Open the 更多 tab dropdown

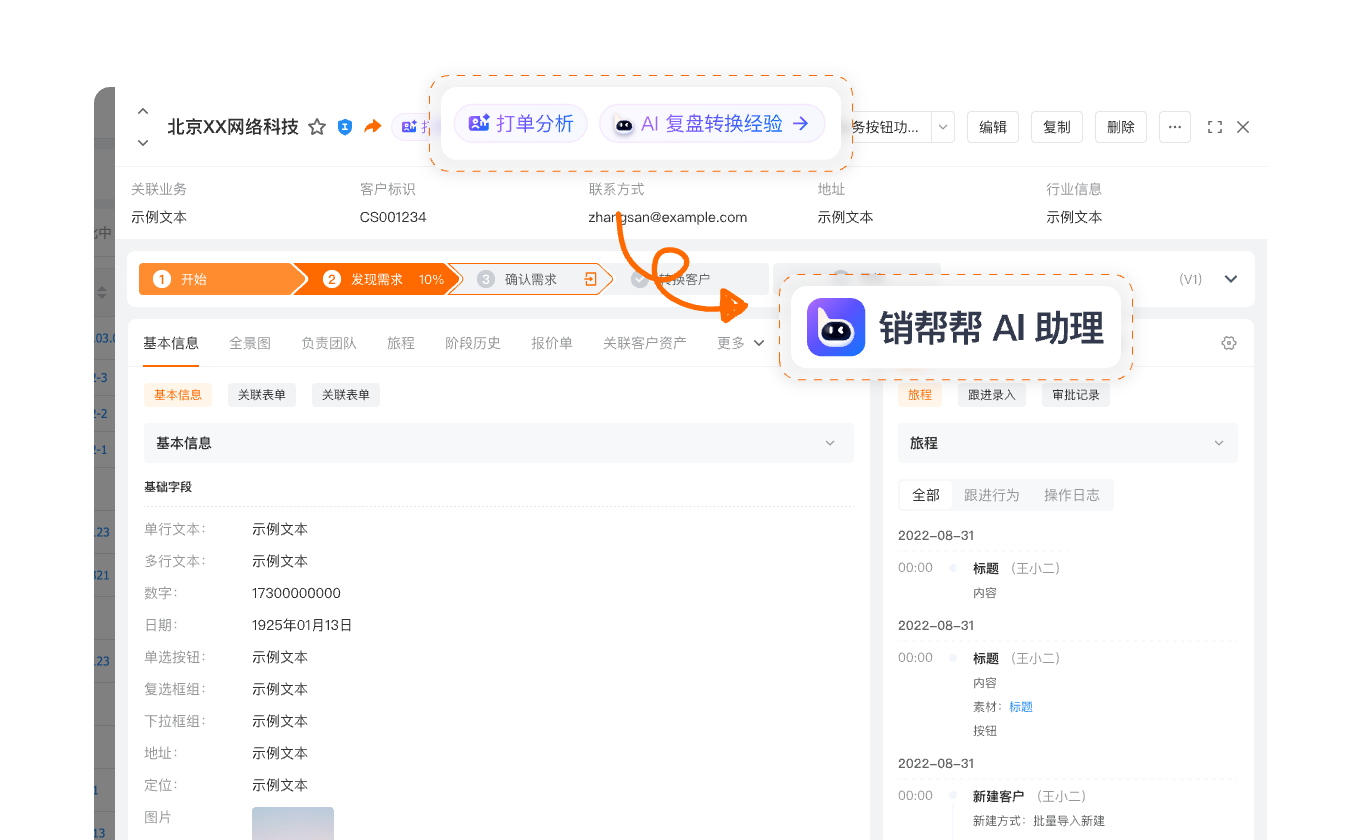pyautogui.click(x=741, y=343)
